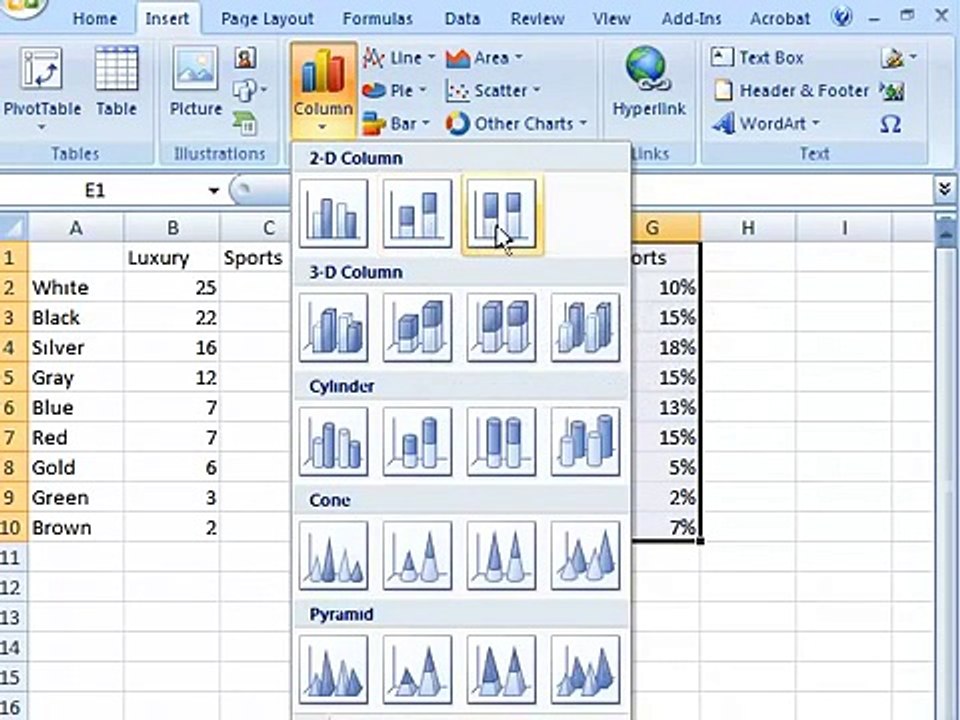Select the Stacked Pyramid chart

[417, 669]
